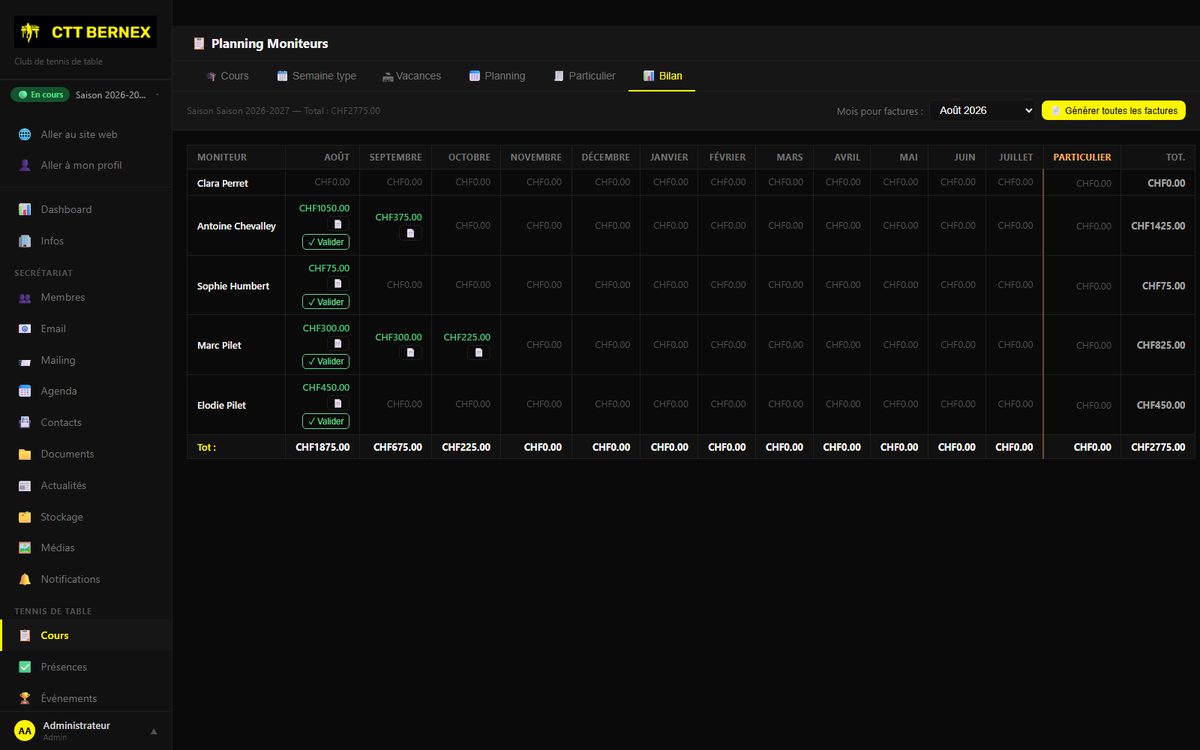Validate Antoine Chevalley's Août invoice
The height and width of the screenshot is (750, 1200).
[326, 242]
